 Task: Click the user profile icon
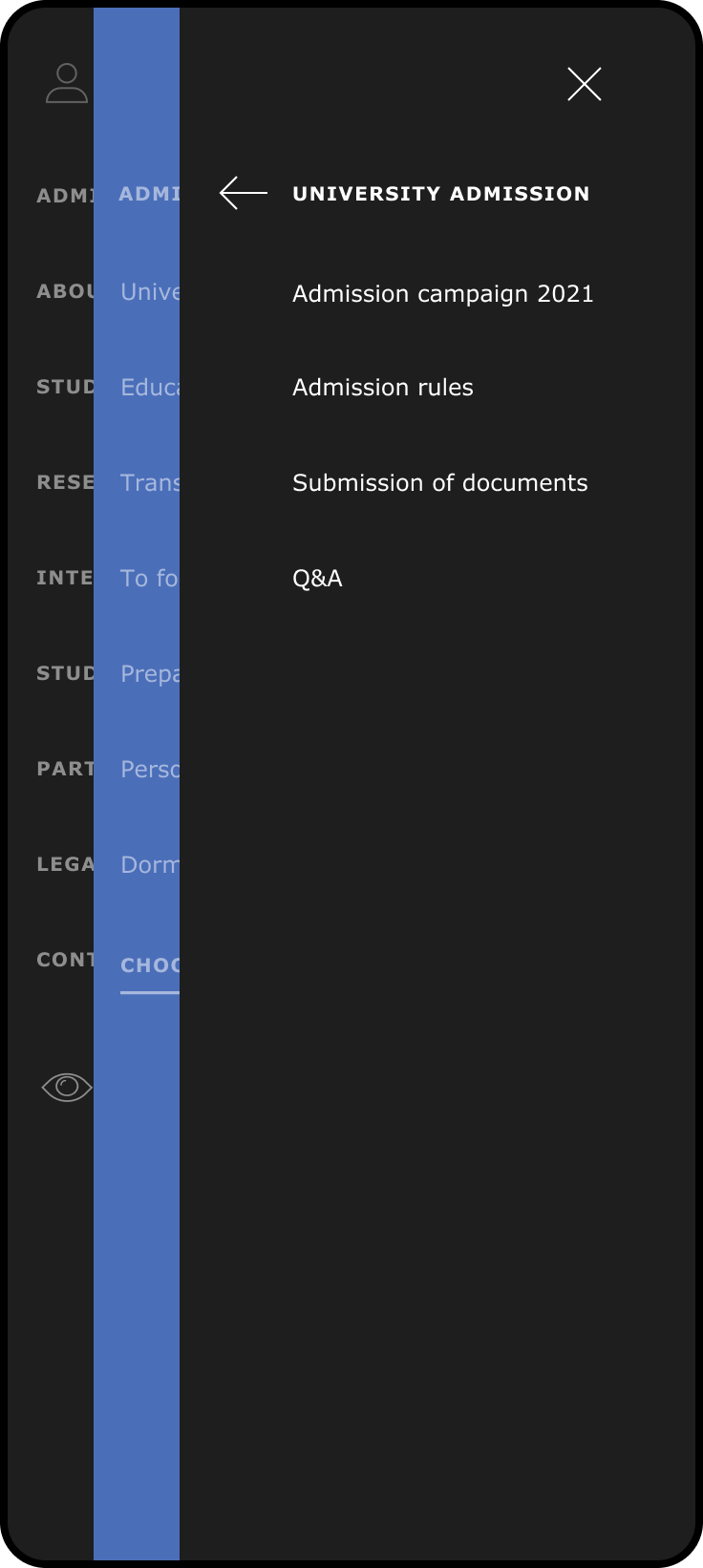(66, 84)
